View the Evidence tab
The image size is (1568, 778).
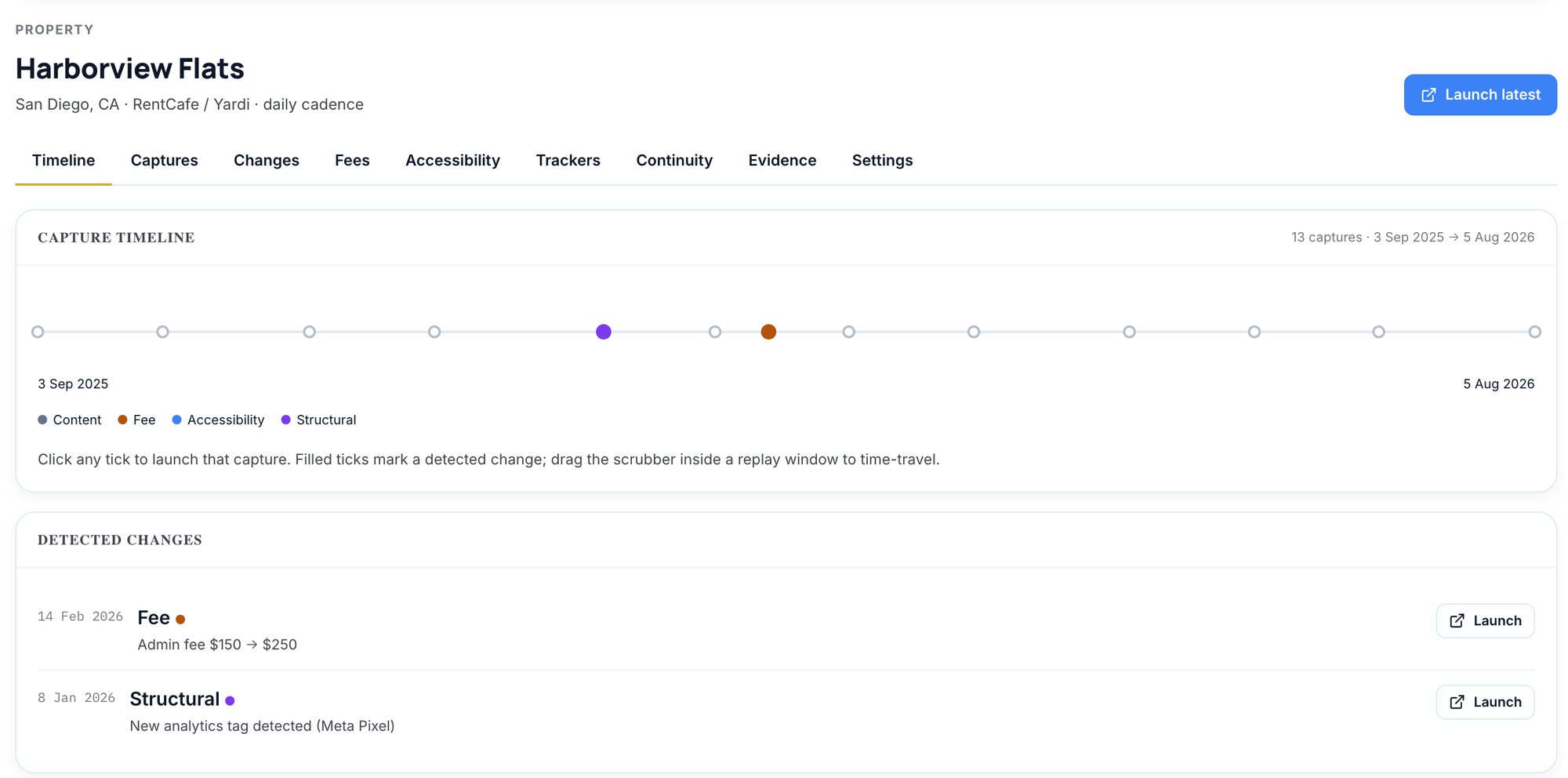pyautogui.click(x=782, y=160)
